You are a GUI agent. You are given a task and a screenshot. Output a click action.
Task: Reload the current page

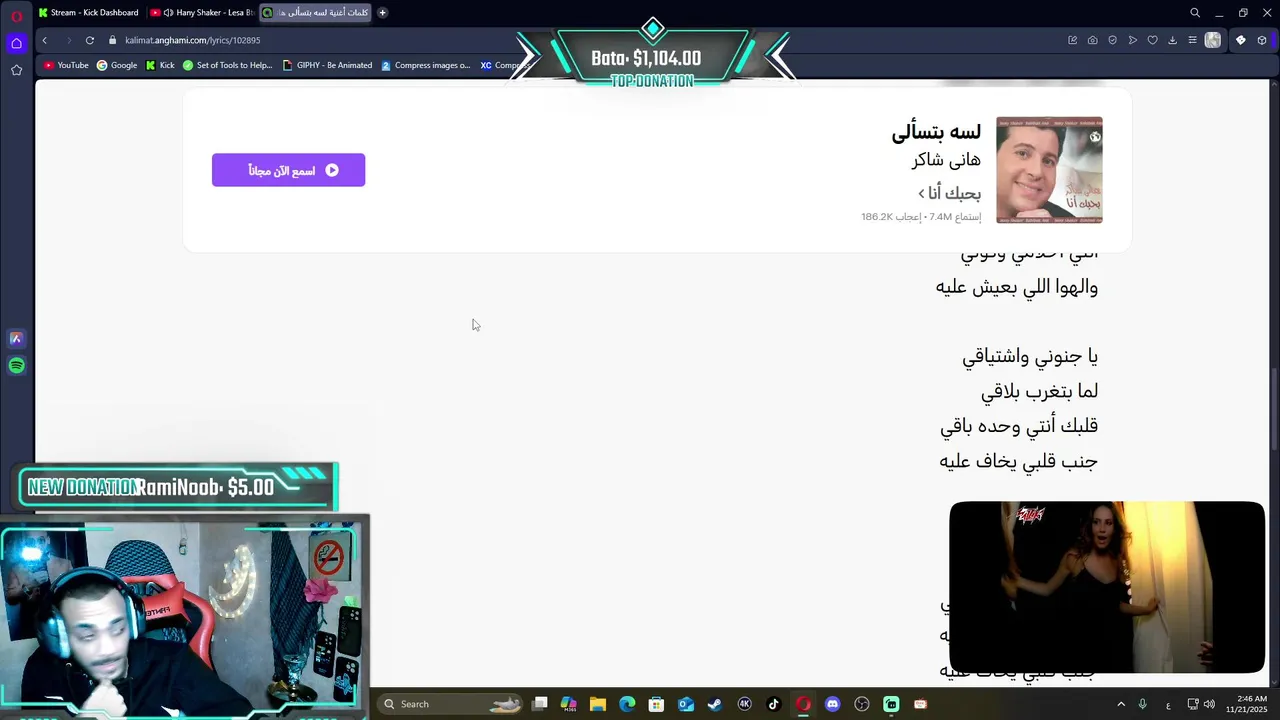click(x=89, y=40)
